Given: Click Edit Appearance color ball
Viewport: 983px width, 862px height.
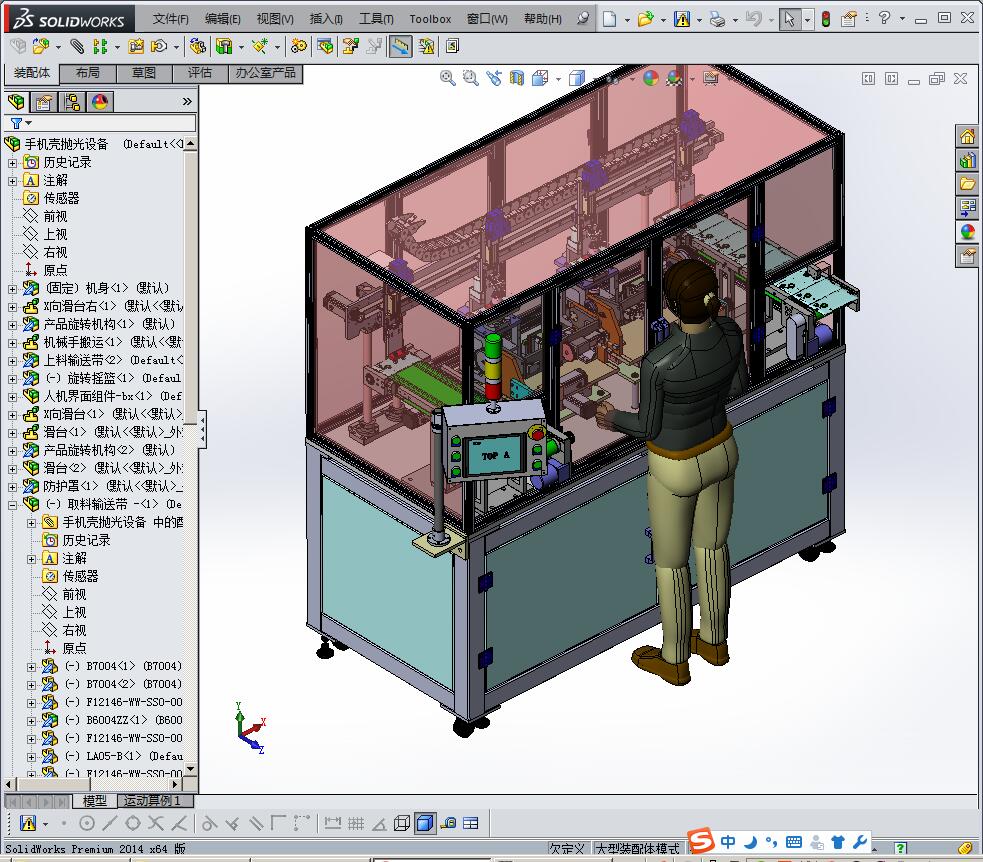Looking at the screenshot, I should [651, 78].
